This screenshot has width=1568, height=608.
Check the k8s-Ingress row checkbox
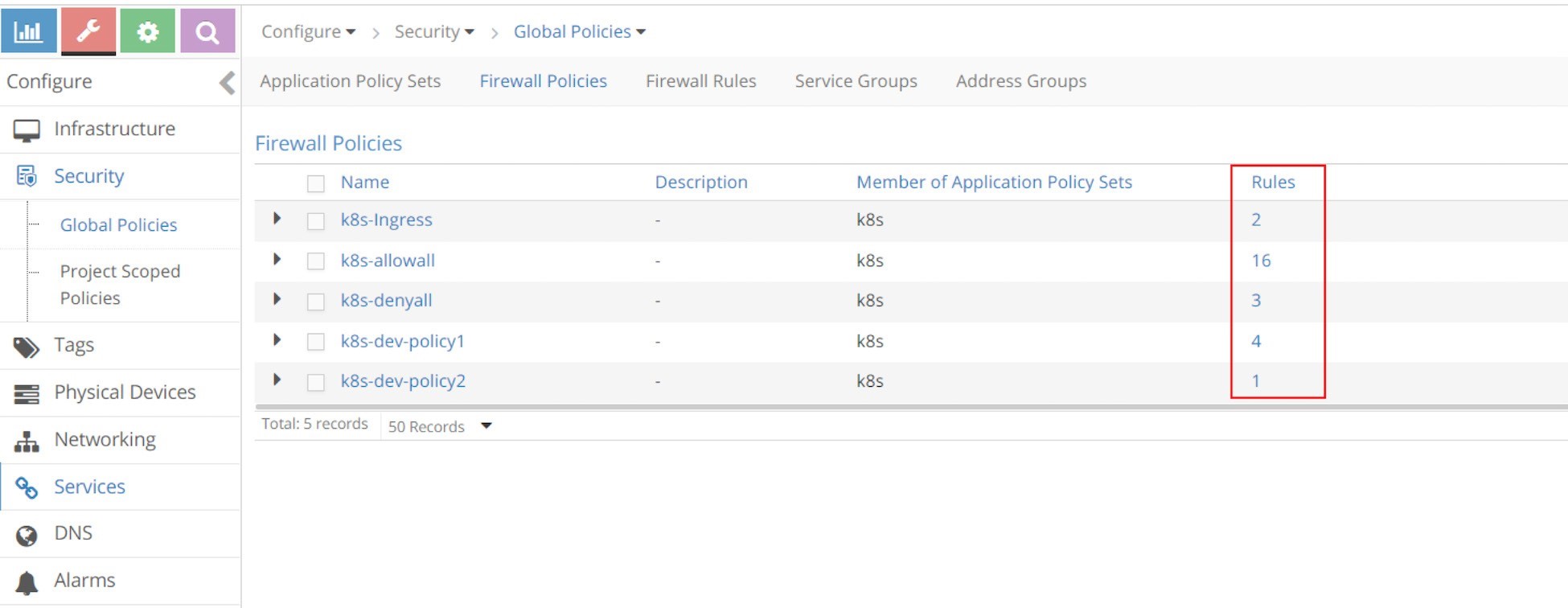point(316,221)
